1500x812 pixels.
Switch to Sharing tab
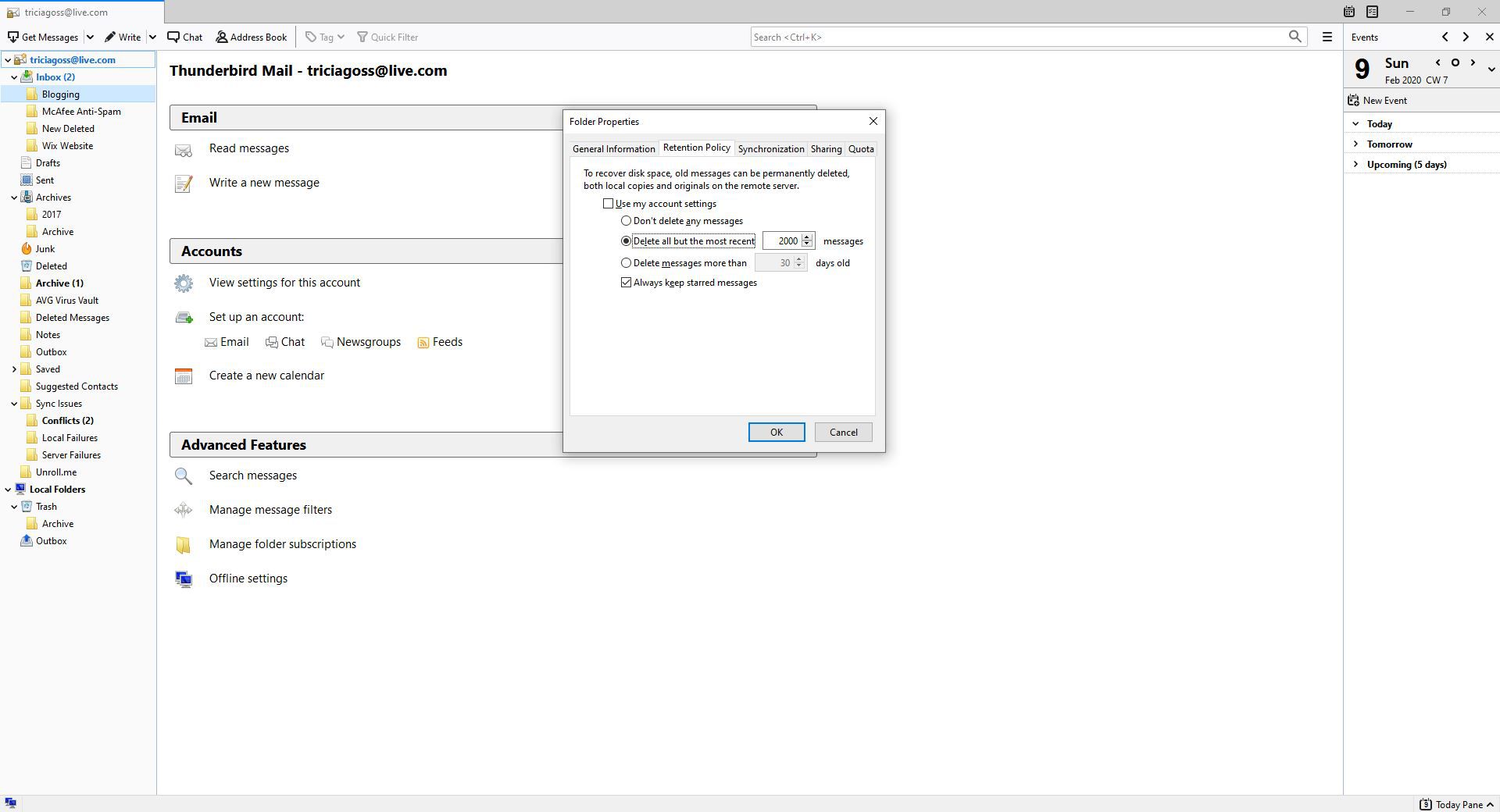click(826, 148)
